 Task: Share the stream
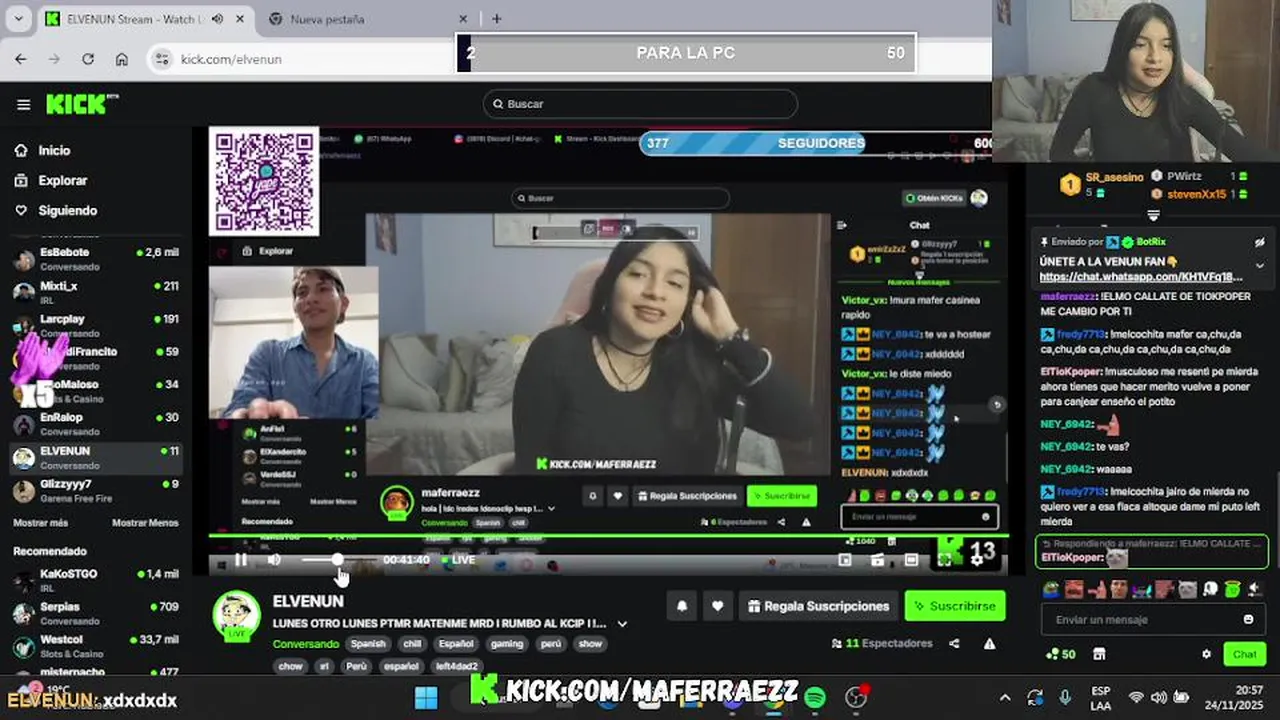(954, 644)
